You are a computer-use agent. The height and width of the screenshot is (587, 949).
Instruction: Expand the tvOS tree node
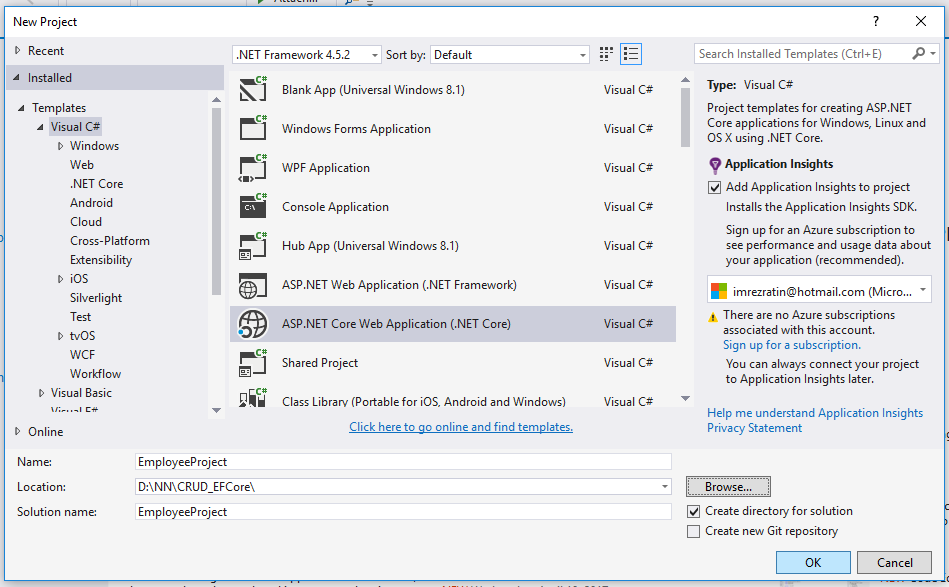pyautogui.click(x=60, y=336)
